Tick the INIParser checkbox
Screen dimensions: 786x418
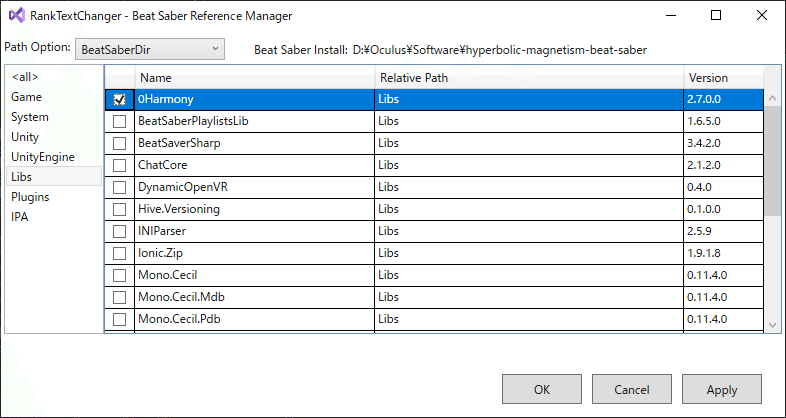[x=120, y=231]
